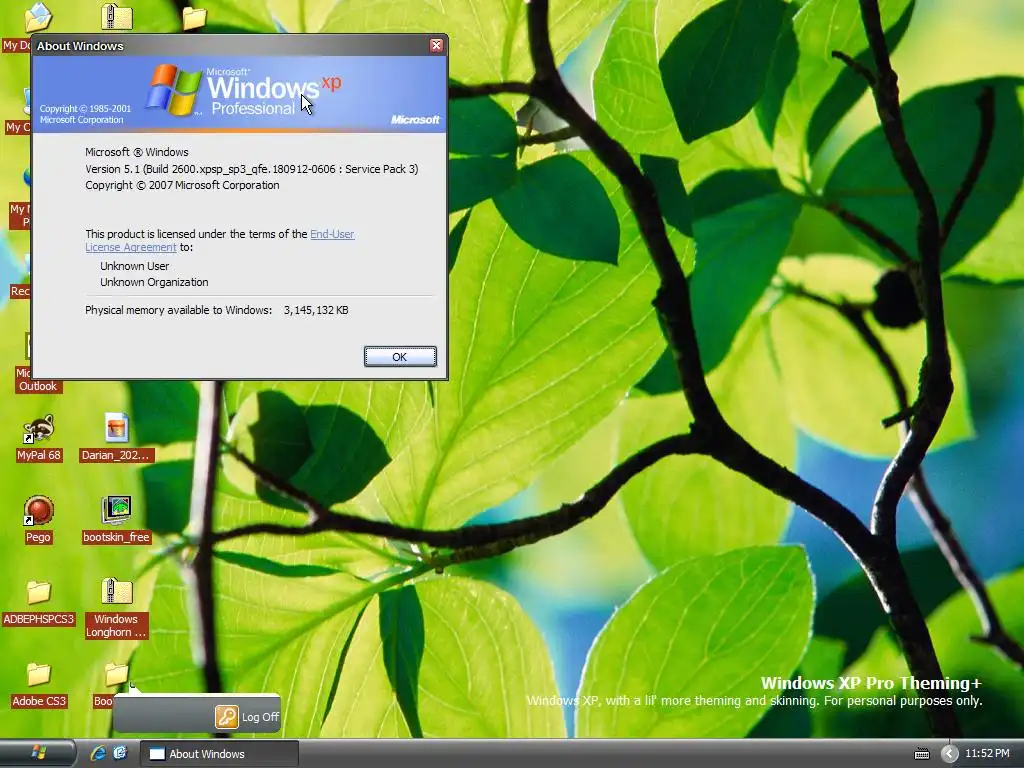Viewport: 1024px width, 768px height.
Task: Select the Darian_202... file icon
Action: pyautogui.click(x=116, y=438)
